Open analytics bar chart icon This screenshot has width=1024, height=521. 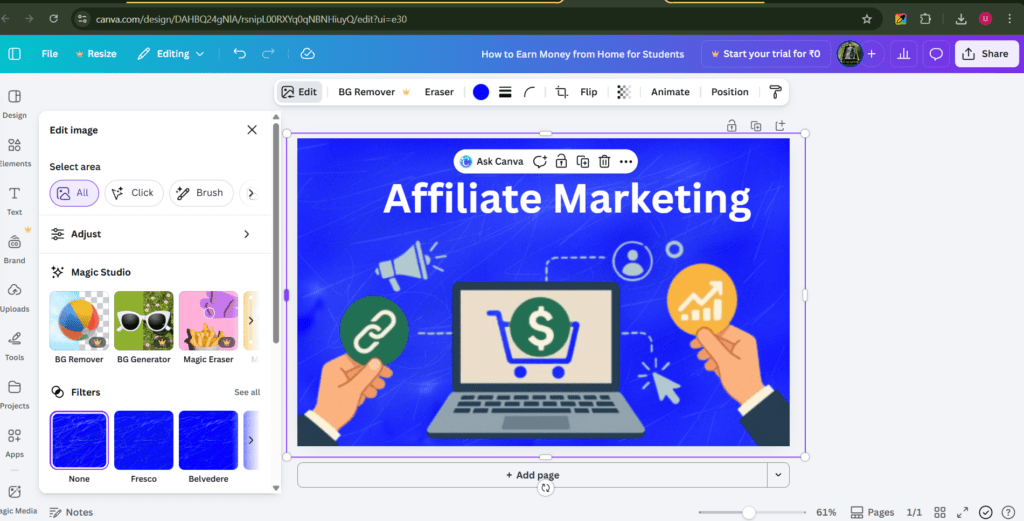click(x=904, y=54)
